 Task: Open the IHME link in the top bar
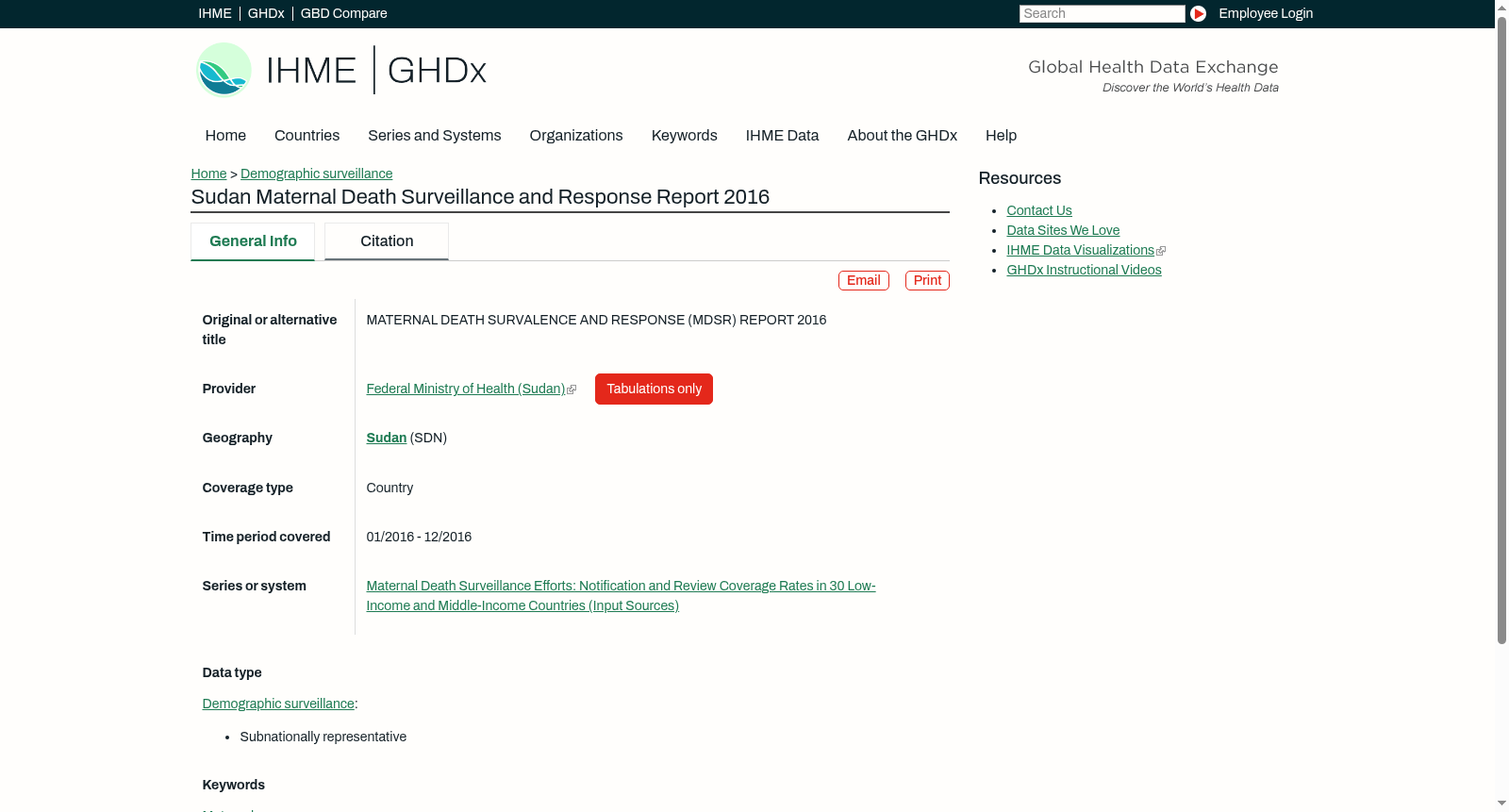(215, 13)
